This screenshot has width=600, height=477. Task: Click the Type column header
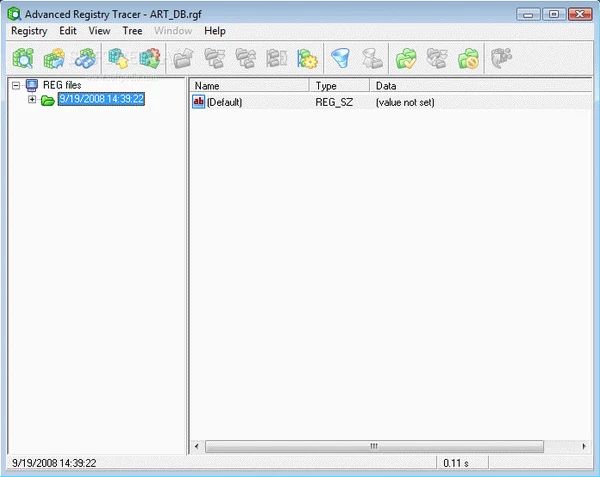tap(340, 86)
